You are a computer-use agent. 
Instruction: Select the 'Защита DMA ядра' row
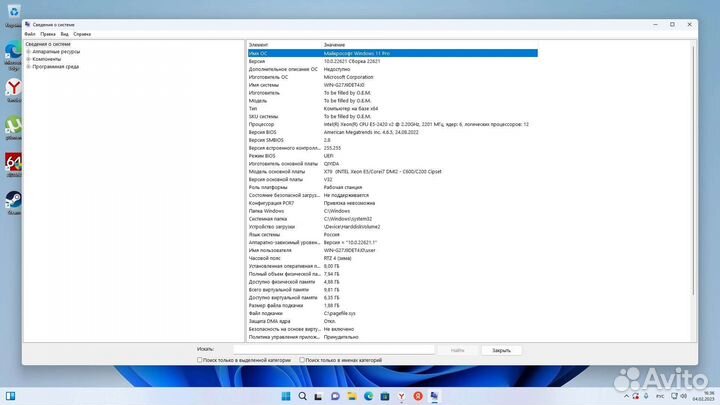pyautogui.click(x=392, y=321)
